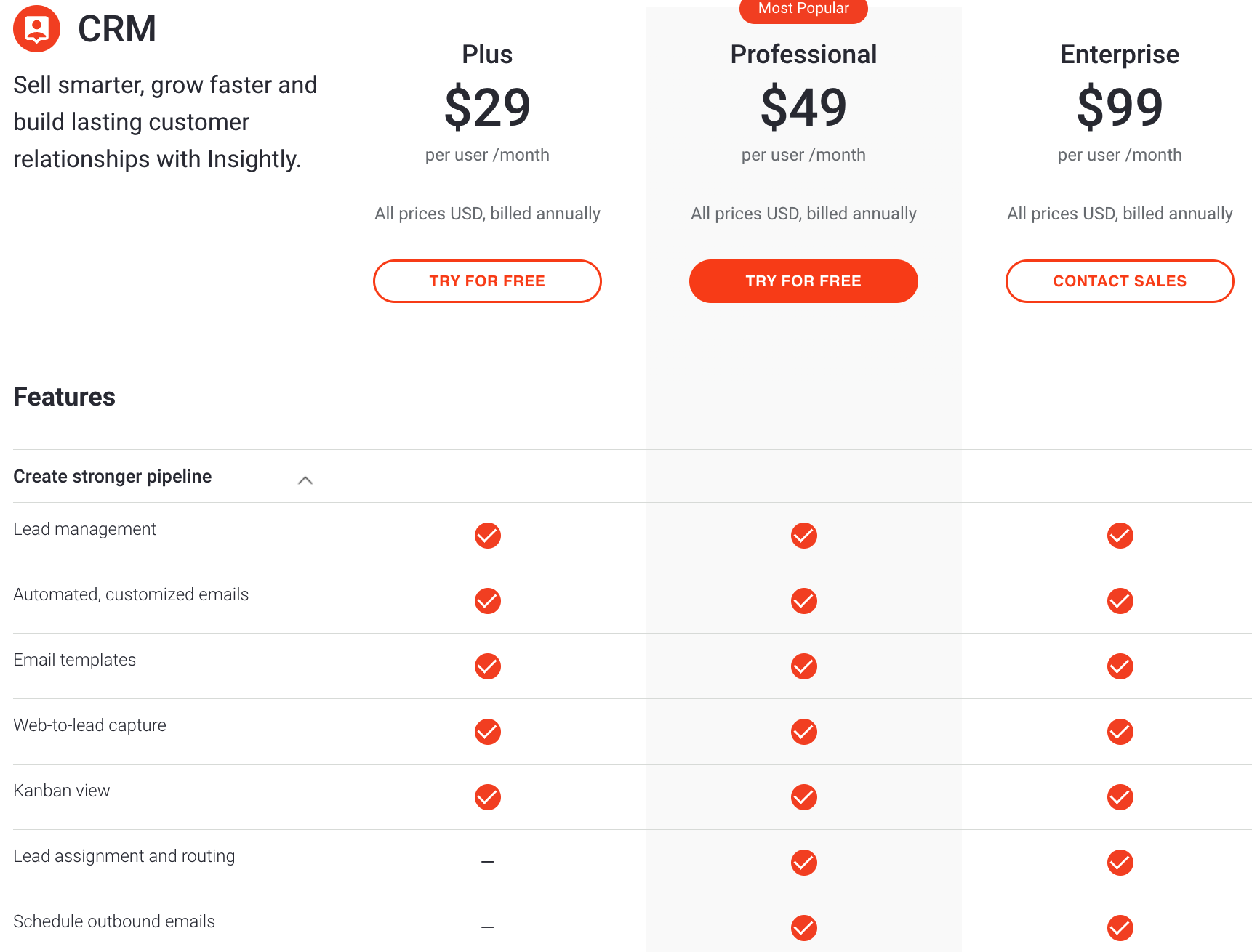The image size is (1252, 952).
Task: Click Enterprise checkmark for Lead assignment and routing
Action: (x=1120, y=863)
